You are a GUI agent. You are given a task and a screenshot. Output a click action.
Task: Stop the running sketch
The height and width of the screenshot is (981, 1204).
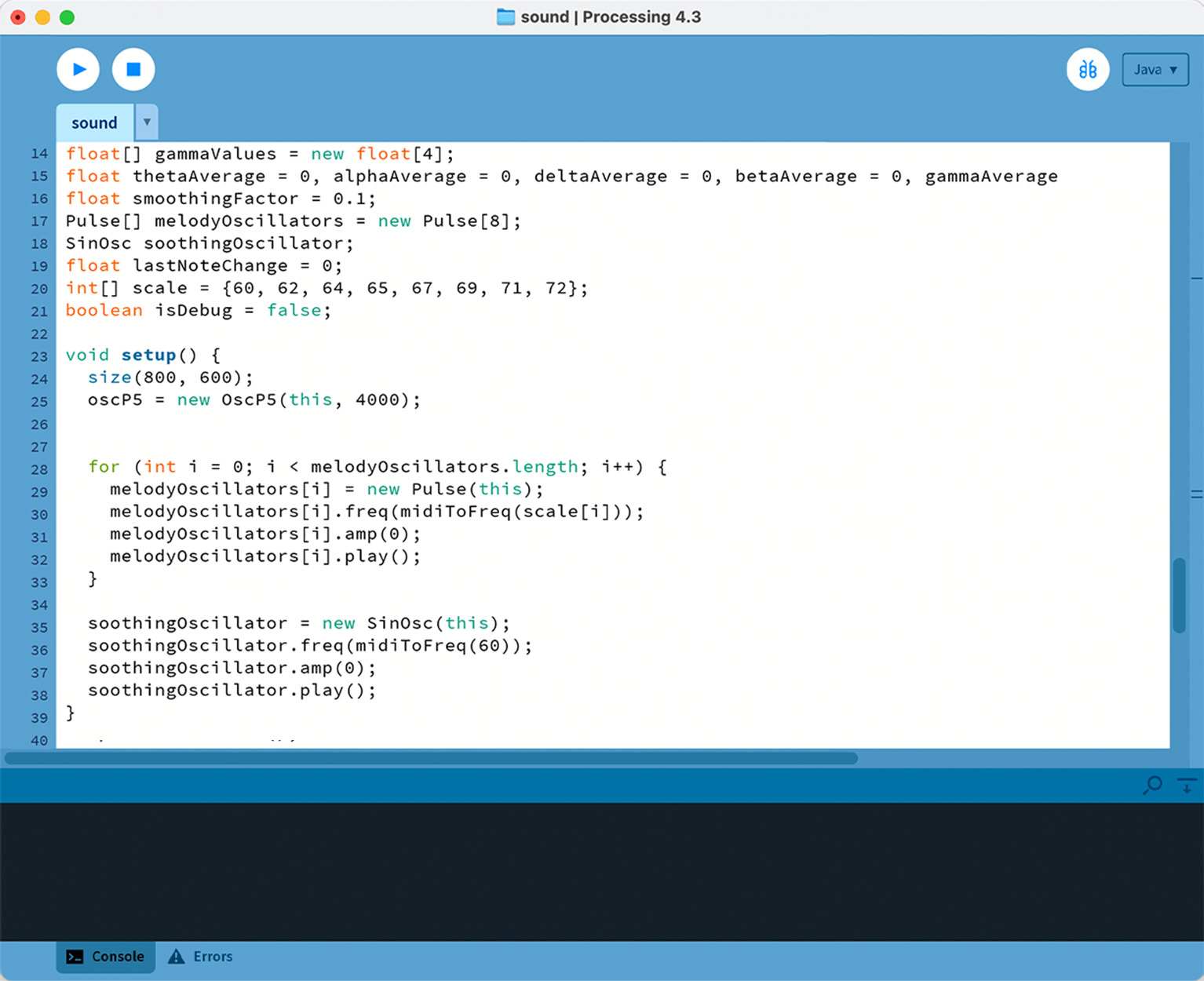[133, 69]
